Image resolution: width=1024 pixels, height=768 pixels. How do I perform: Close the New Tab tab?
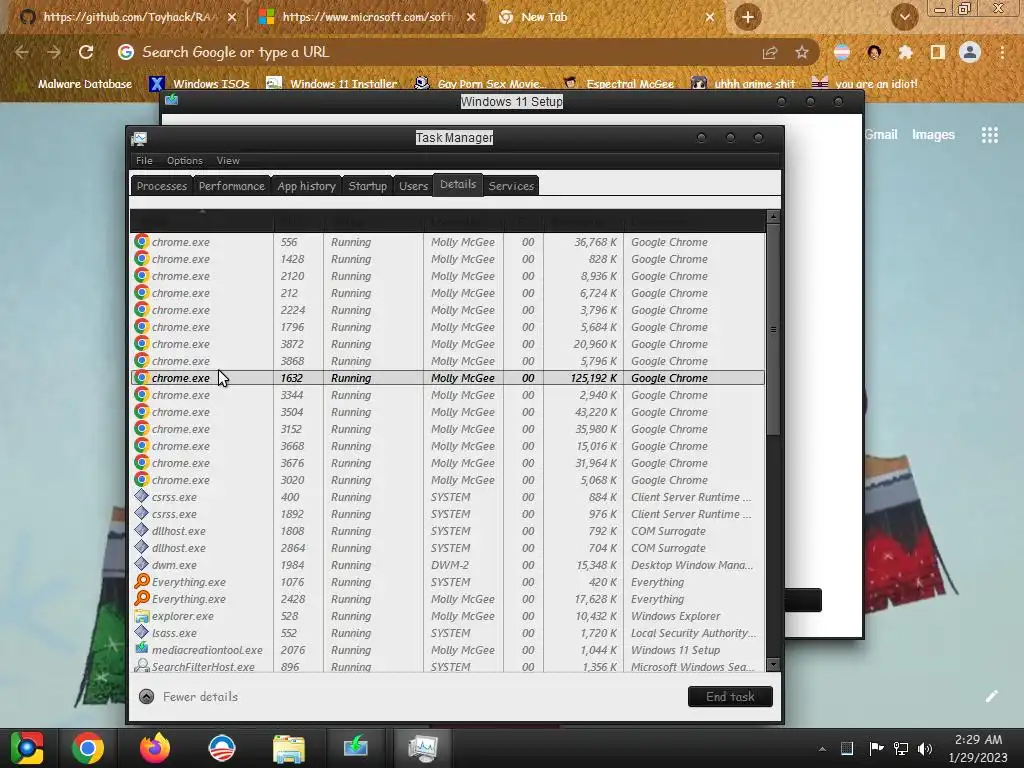[710, 17]
